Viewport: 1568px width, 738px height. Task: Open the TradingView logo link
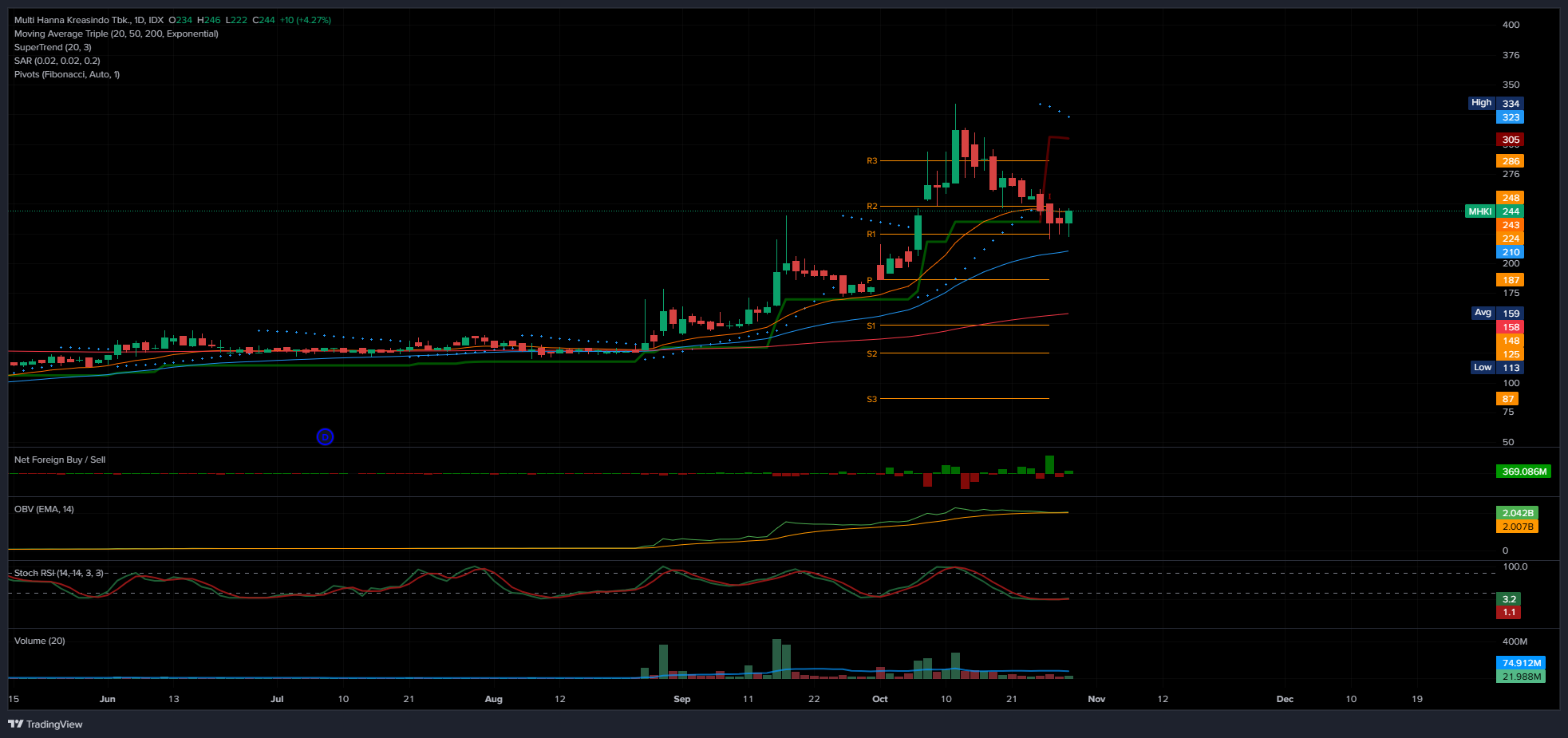pos(45,724)
